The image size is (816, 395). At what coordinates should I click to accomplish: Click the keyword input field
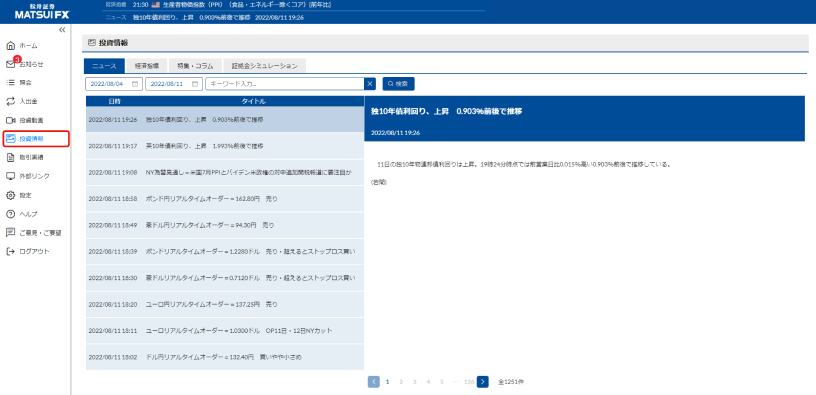click(285, 84)
